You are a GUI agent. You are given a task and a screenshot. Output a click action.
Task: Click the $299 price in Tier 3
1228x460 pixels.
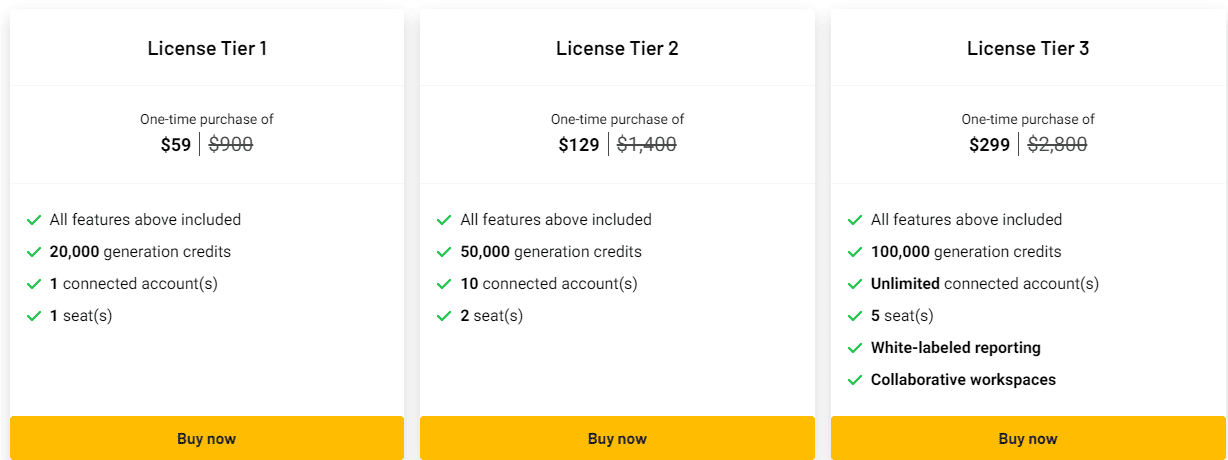point(989,145)
